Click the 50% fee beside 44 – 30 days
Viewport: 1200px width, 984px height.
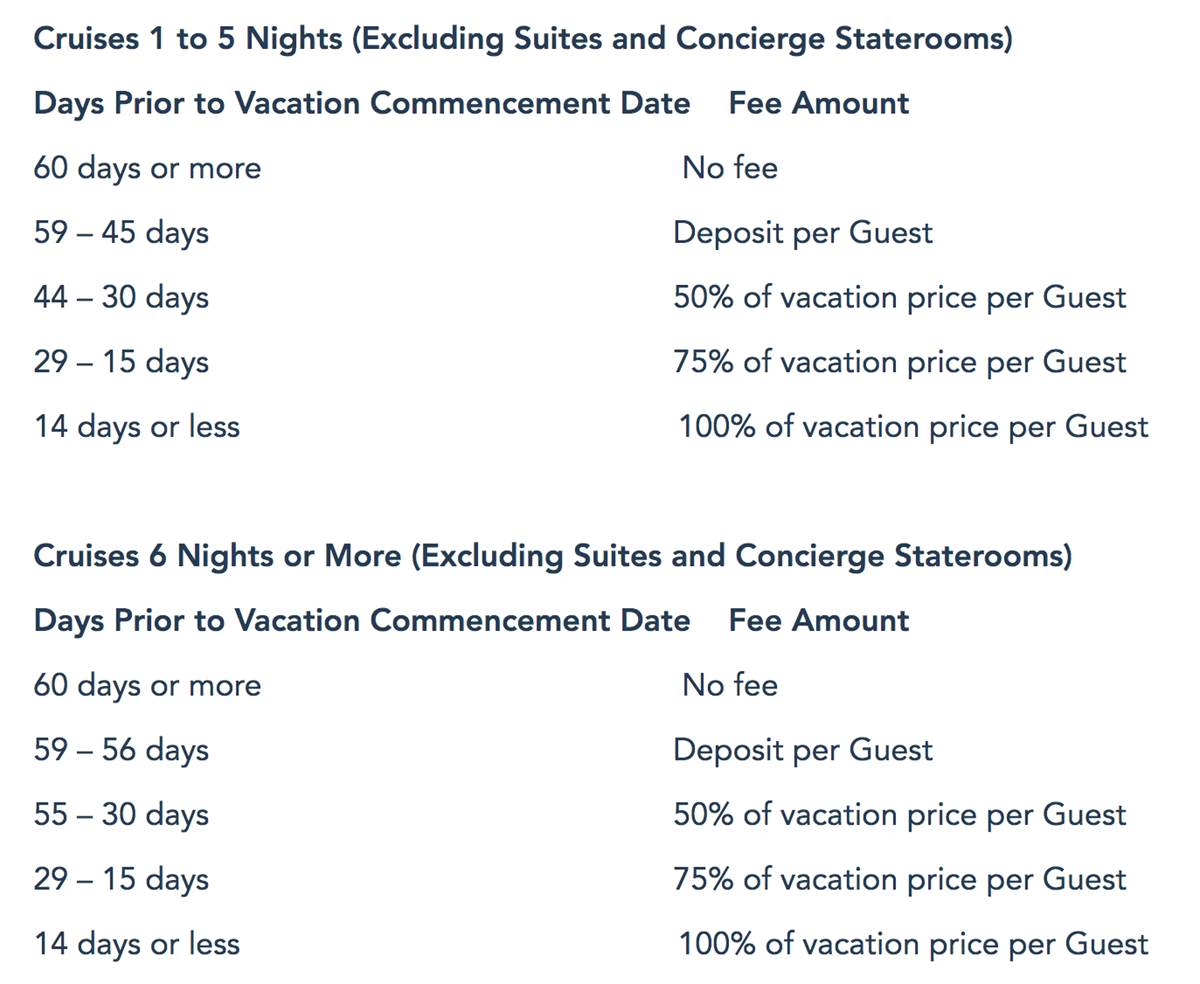coord(899,298)
